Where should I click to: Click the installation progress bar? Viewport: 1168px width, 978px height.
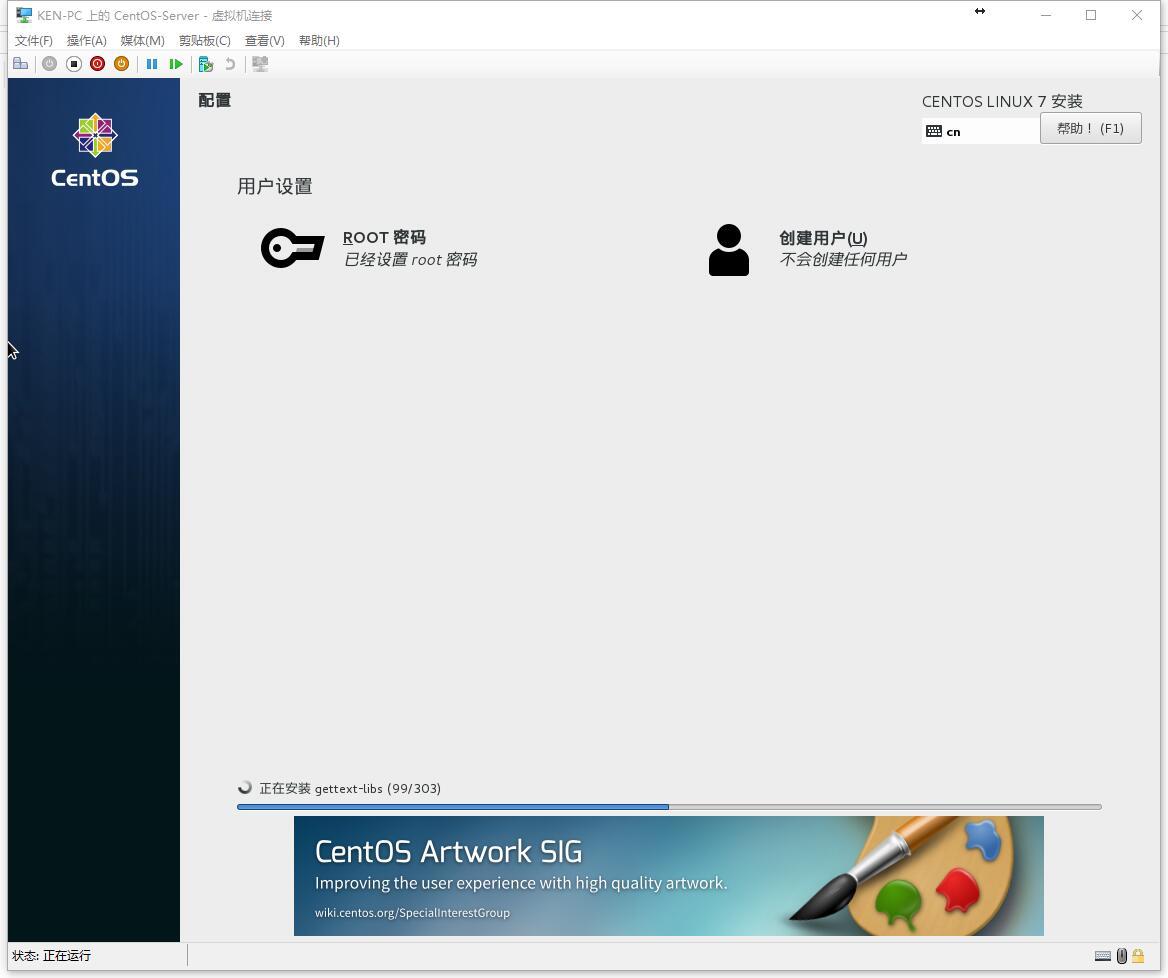pyautogui.click(x=669, y=807)
